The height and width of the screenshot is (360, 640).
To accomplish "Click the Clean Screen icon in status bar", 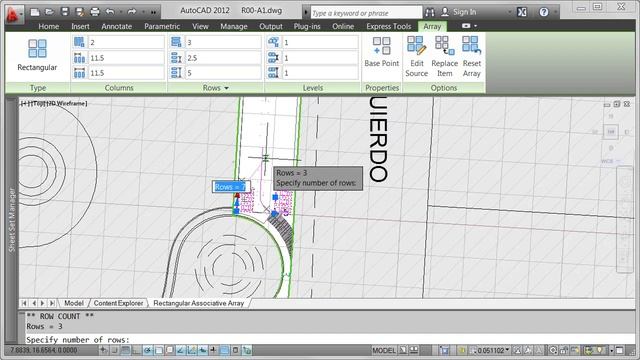I will tap(619, 350).
